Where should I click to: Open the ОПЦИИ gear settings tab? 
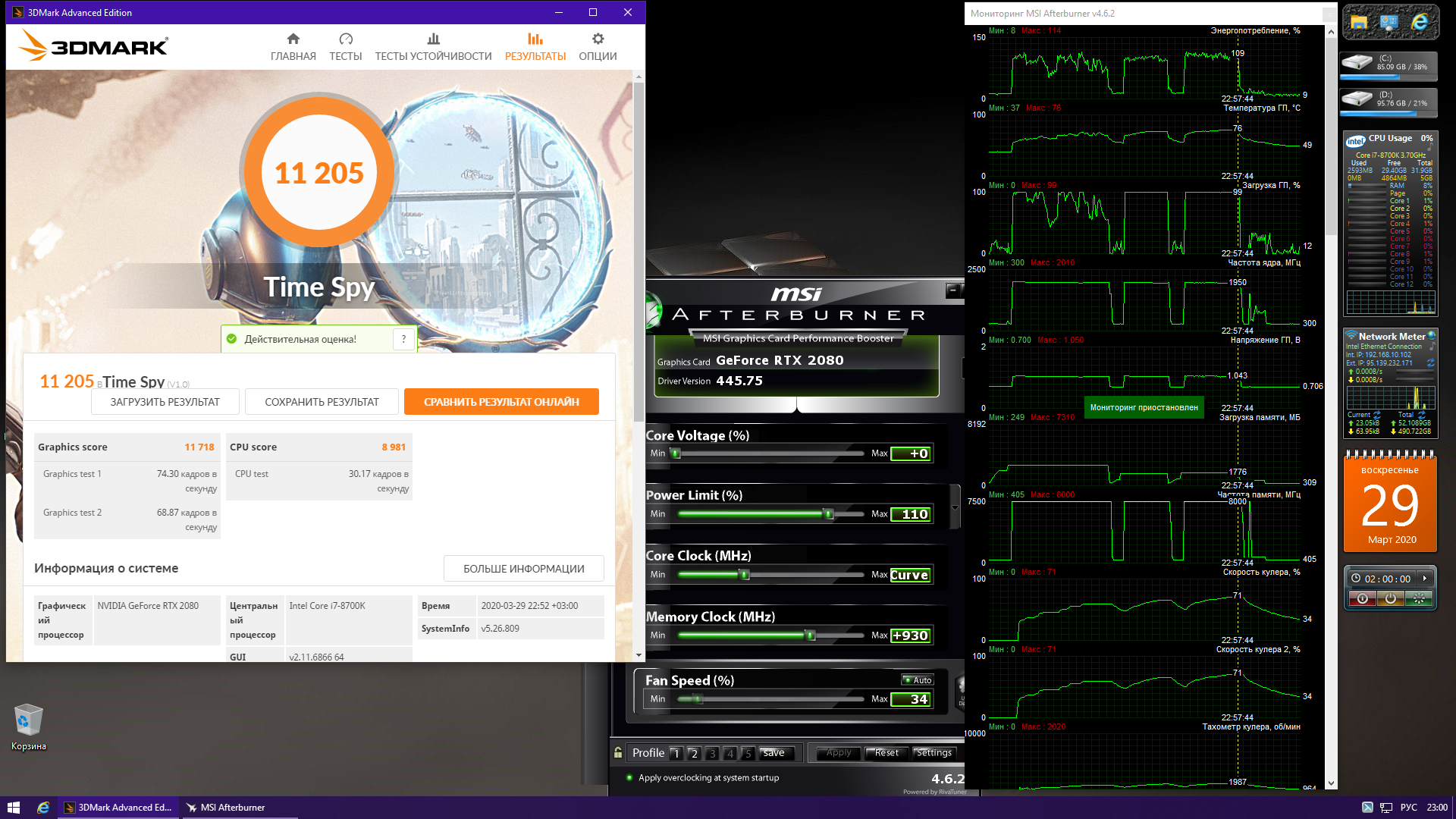pyautogui.click(x=598, y=47)
